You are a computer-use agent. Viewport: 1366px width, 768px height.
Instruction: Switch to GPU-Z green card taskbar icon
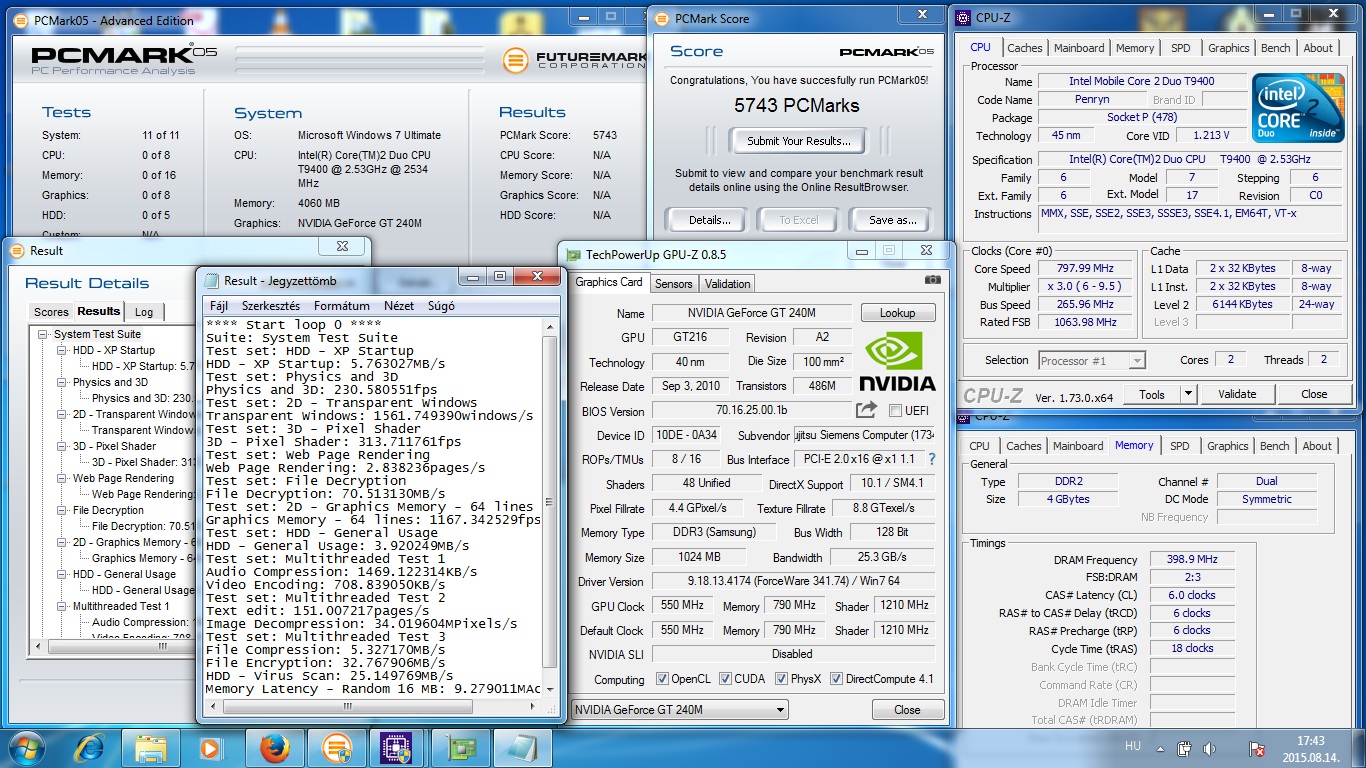pyautogui.click(x=461, y=748)
